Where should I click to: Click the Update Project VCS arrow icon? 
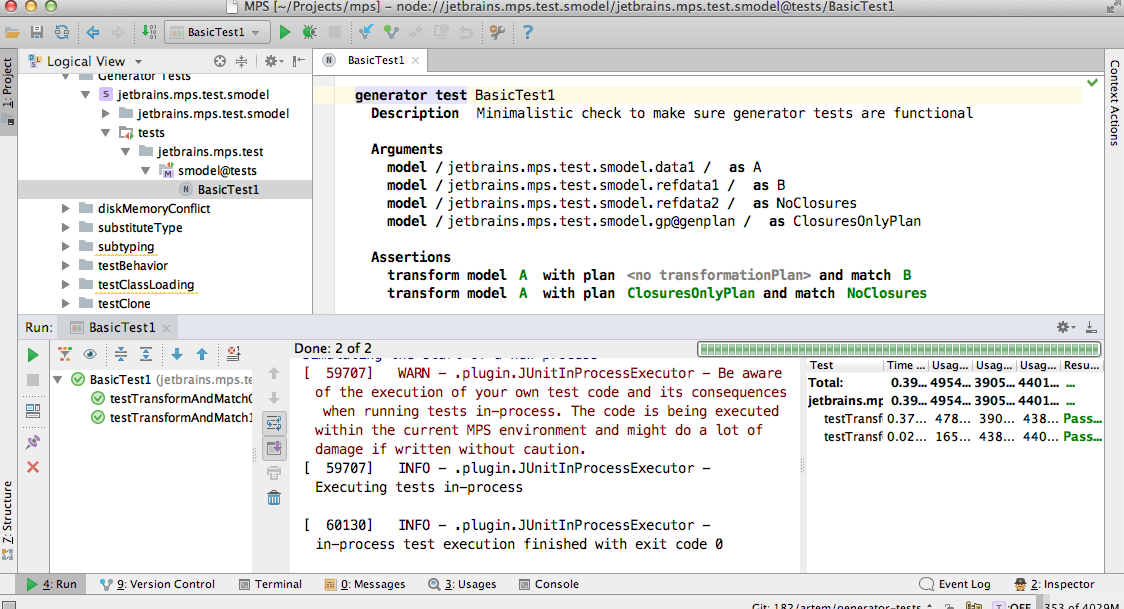click(x=366, y=32)
